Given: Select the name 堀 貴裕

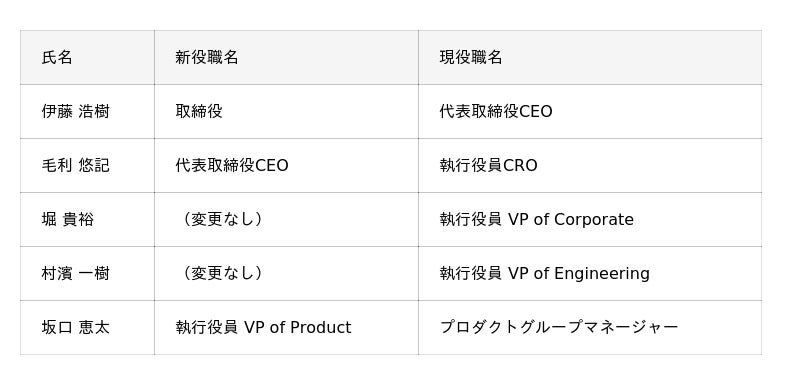Looking at the screenshot, I should pyautogui.click(x=68, y=219).
